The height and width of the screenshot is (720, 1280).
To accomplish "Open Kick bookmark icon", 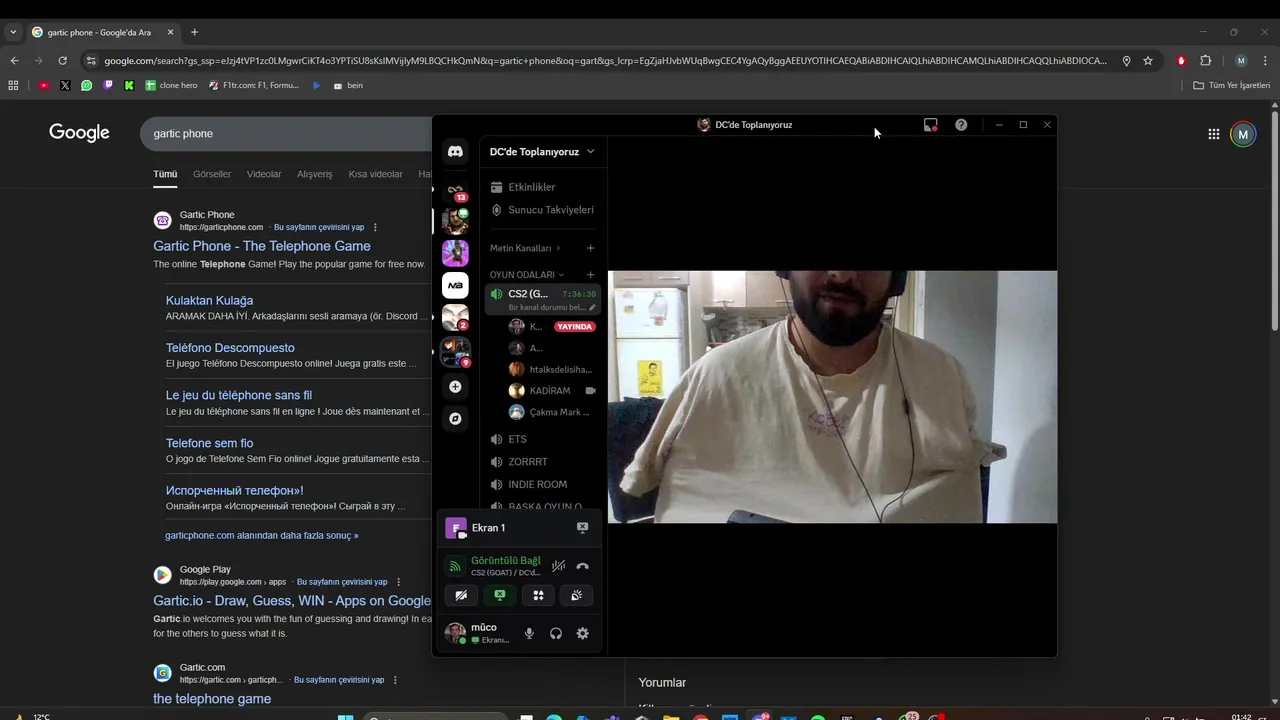I will coord(129,85).
